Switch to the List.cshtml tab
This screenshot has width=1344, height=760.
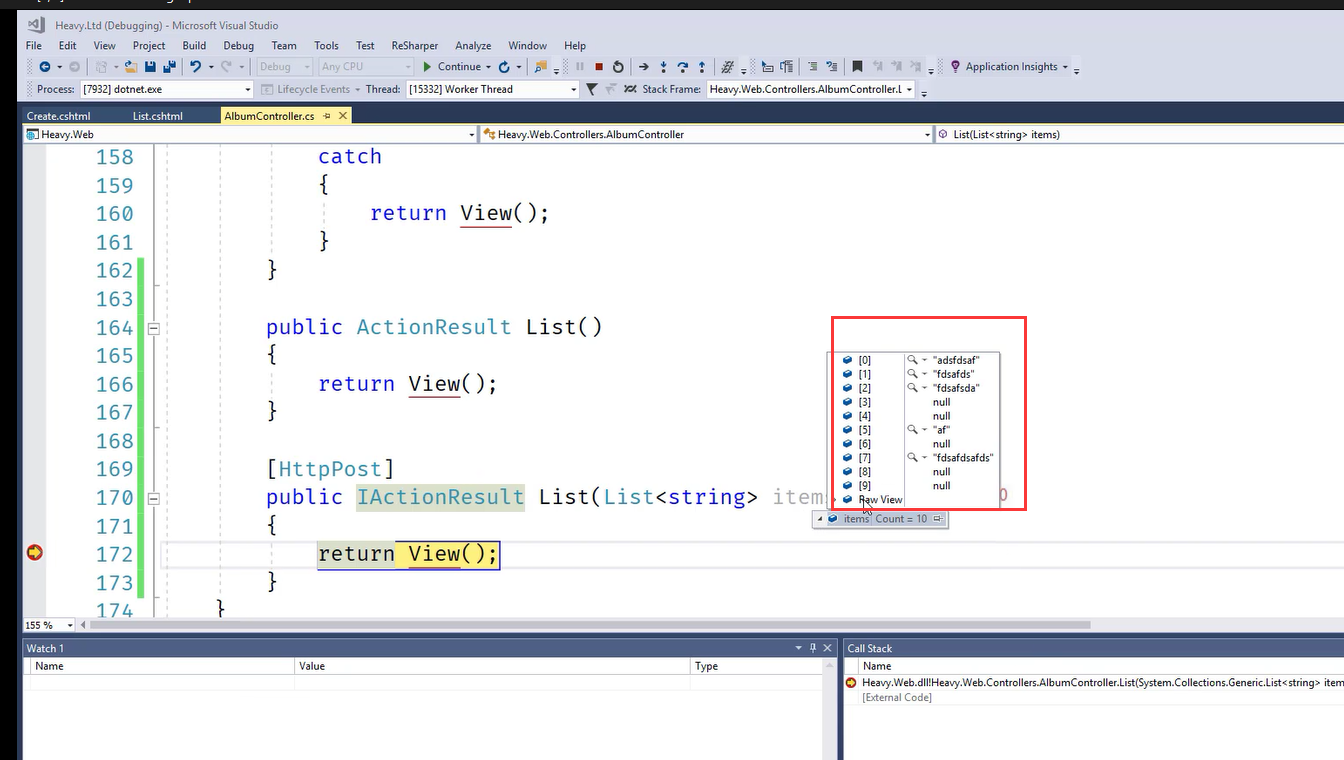tap(158, 116)
